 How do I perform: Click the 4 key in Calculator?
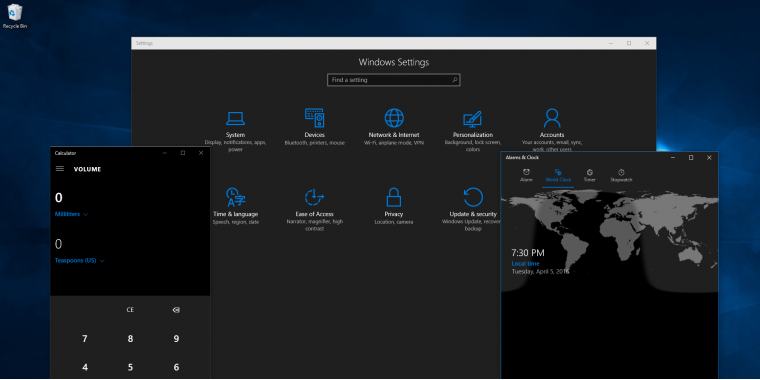[x=85, y=367]
